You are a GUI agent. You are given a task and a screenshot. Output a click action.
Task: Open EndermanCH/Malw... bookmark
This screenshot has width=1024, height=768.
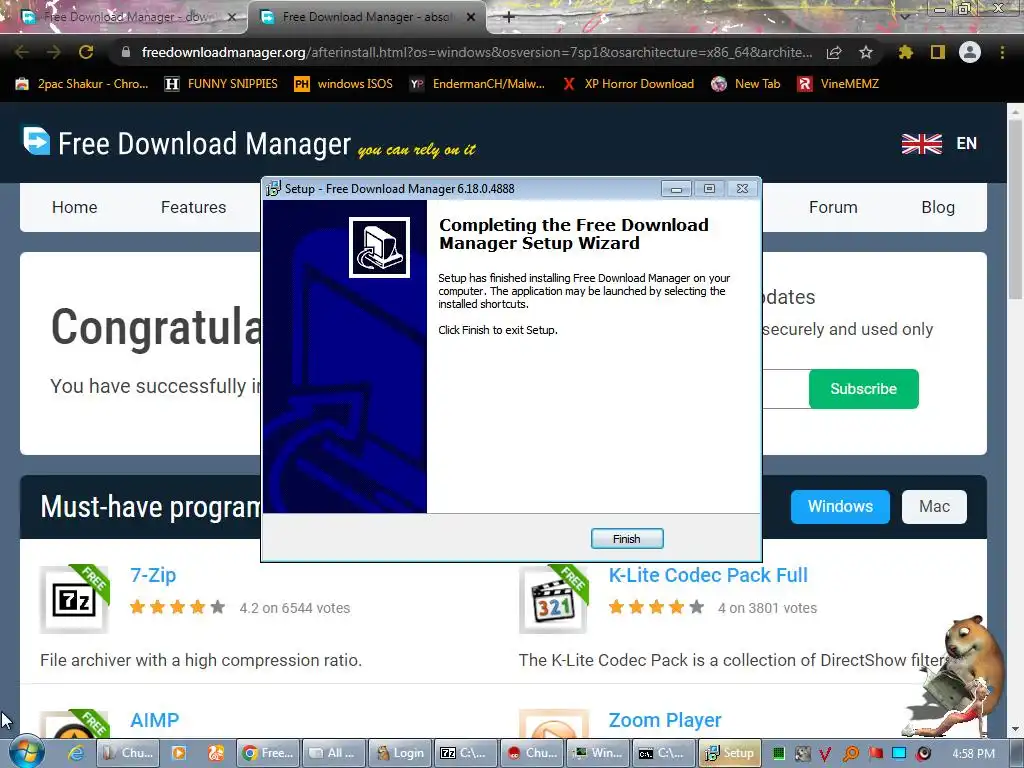[477, 84]
